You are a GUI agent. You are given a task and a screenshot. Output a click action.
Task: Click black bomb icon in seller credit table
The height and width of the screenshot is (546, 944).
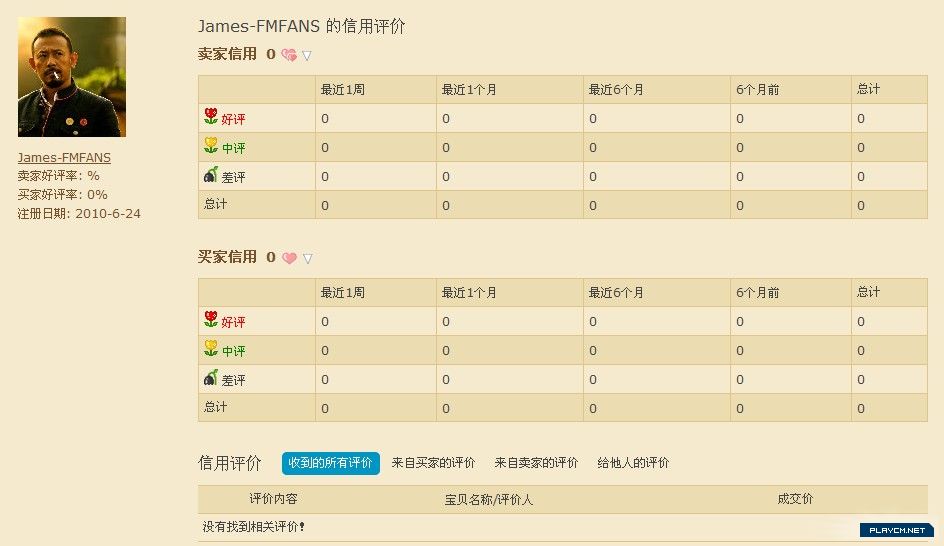[210, 175]
